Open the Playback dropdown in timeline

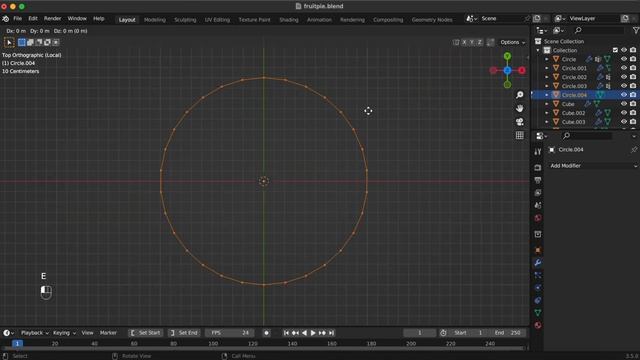tap(34, 333)
